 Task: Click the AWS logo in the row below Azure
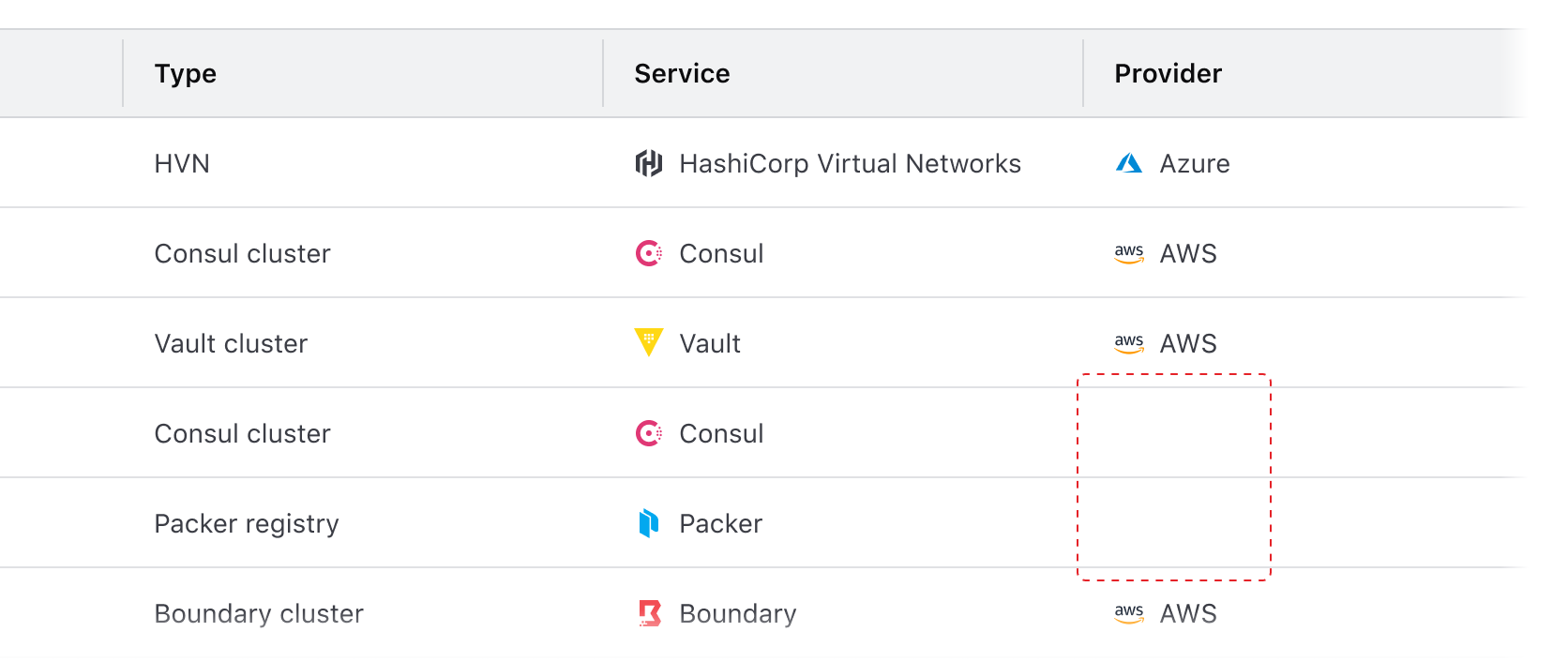[x=1129, y=253]
